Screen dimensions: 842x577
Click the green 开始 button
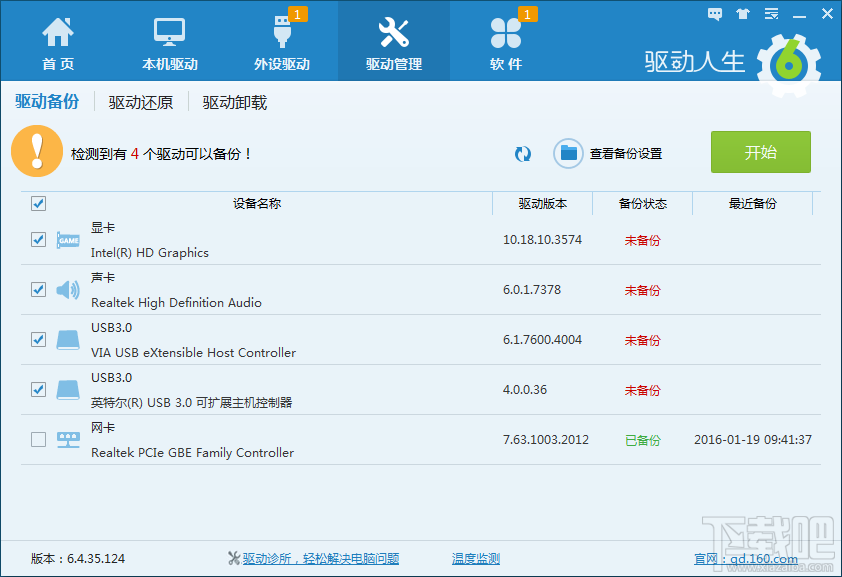click(760, 152)
